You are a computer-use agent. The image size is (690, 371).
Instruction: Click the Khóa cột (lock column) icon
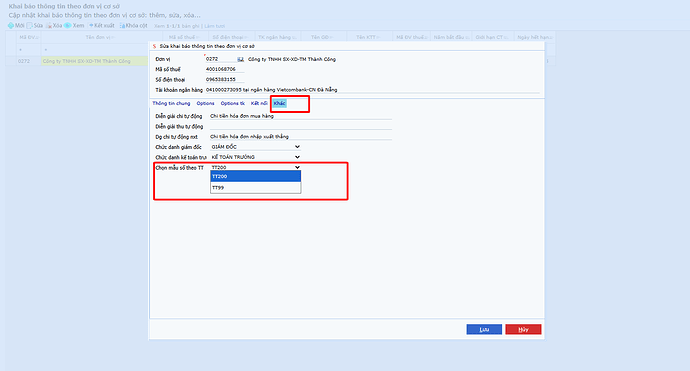click(x=122, y=26)
